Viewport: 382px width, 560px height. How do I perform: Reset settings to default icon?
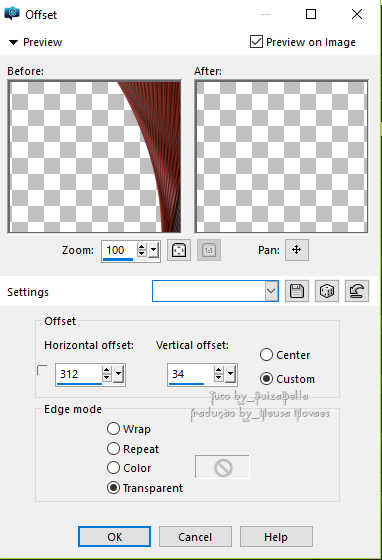point(357,291)
